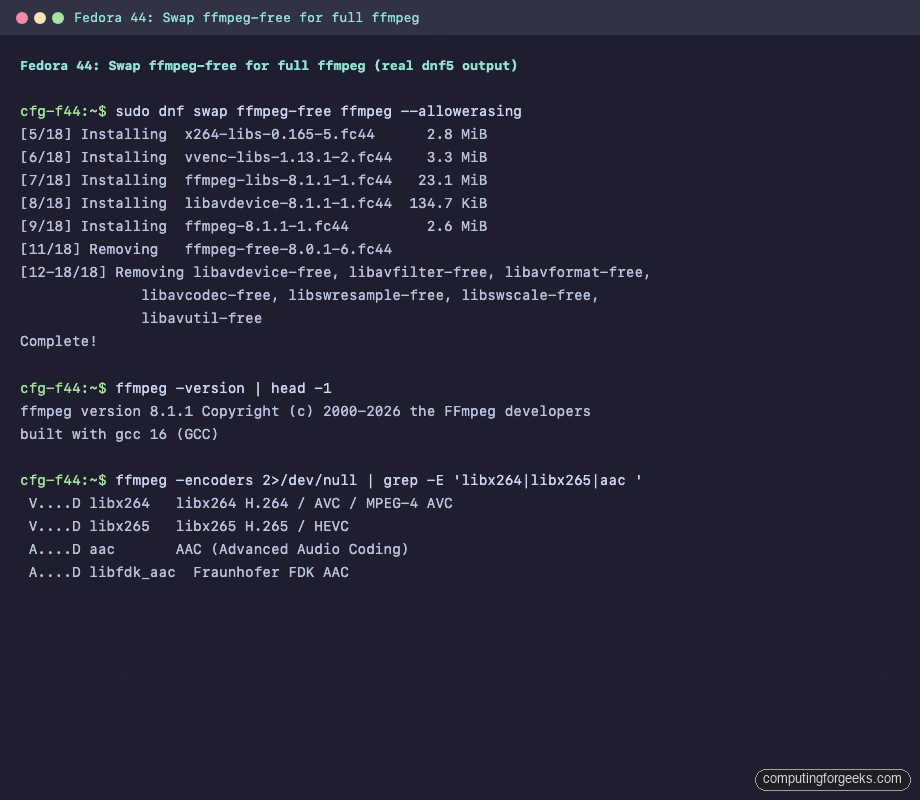Click the title bar text 'Fedora 44: Swap ffmpeg-free for full ffmpeg'
The image size is (920, 800).
click(x=246, y=18)
